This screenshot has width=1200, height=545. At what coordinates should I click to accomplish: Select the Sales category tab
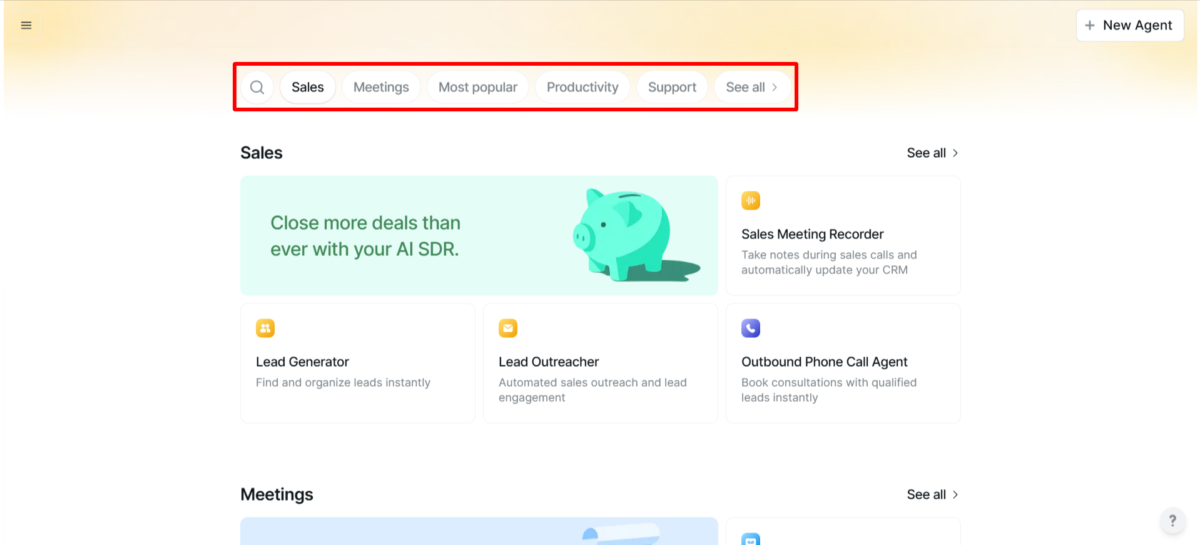tap(308, 87)
